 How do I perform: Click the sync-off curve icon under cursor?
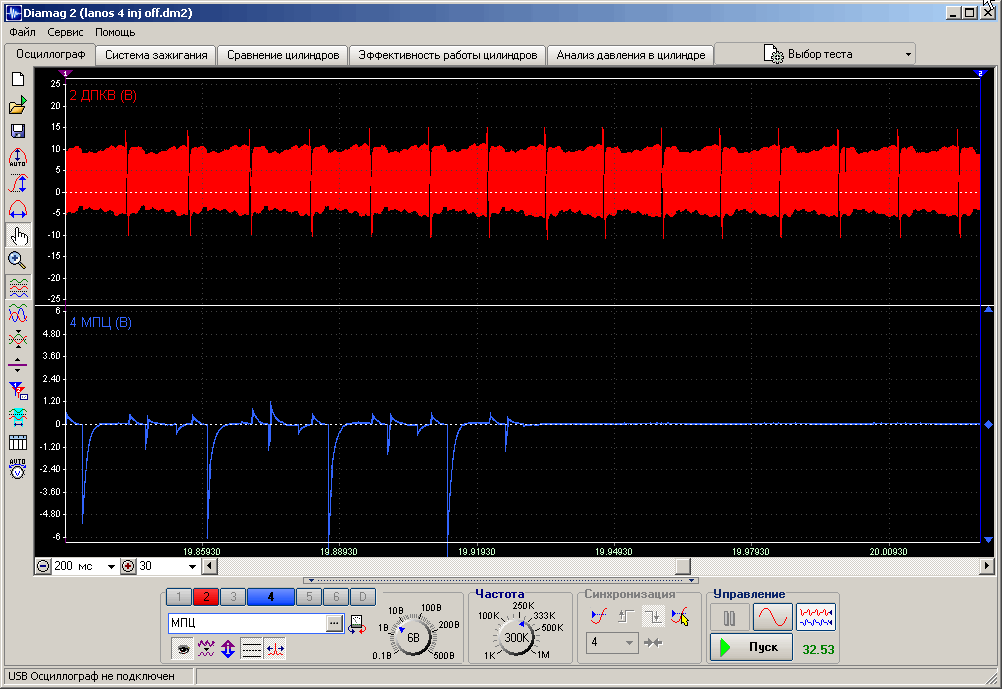pyautogui.click(x=679, y=617)
